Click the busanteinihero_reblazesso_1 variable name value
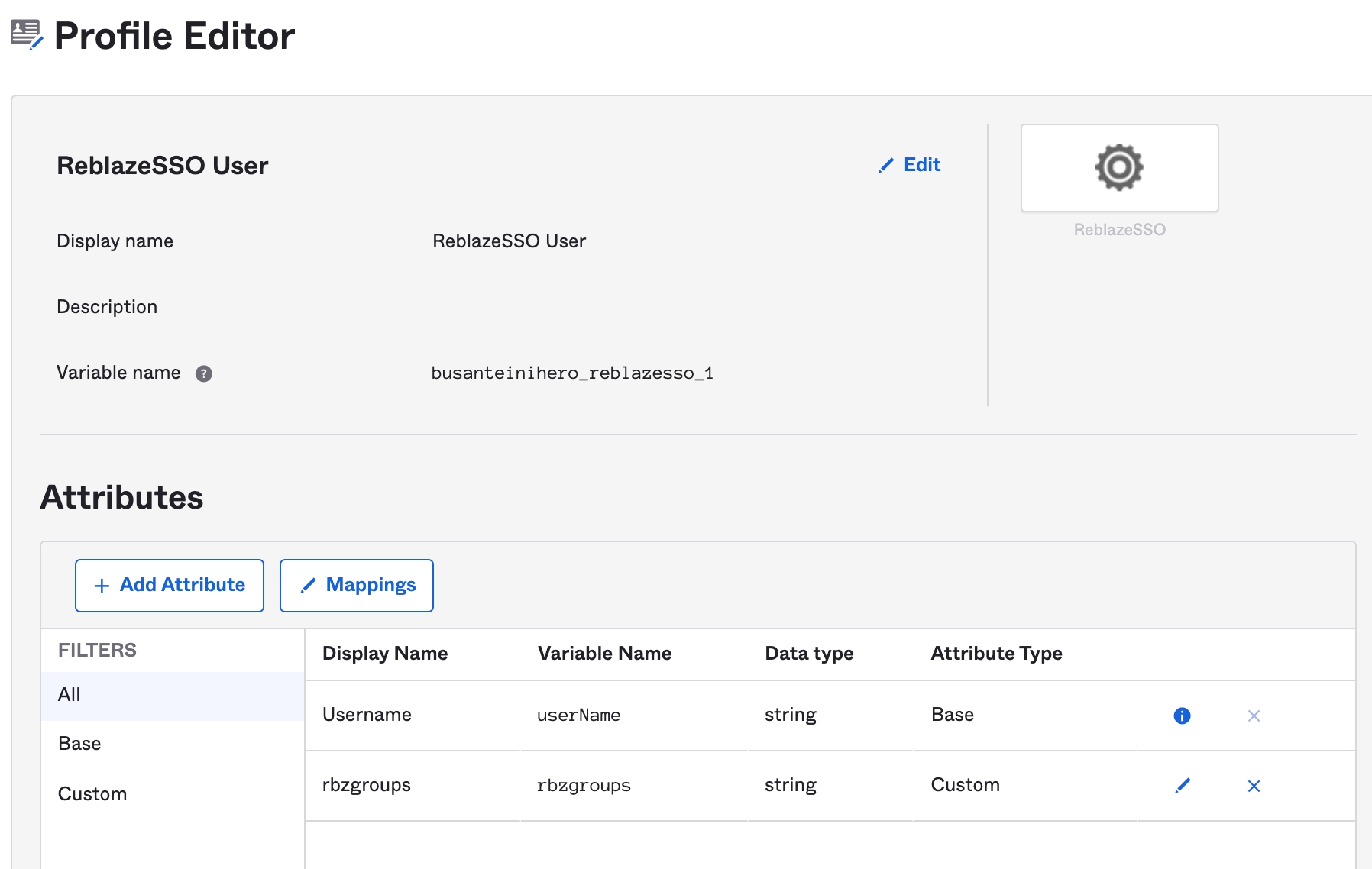 coord(572,373)
